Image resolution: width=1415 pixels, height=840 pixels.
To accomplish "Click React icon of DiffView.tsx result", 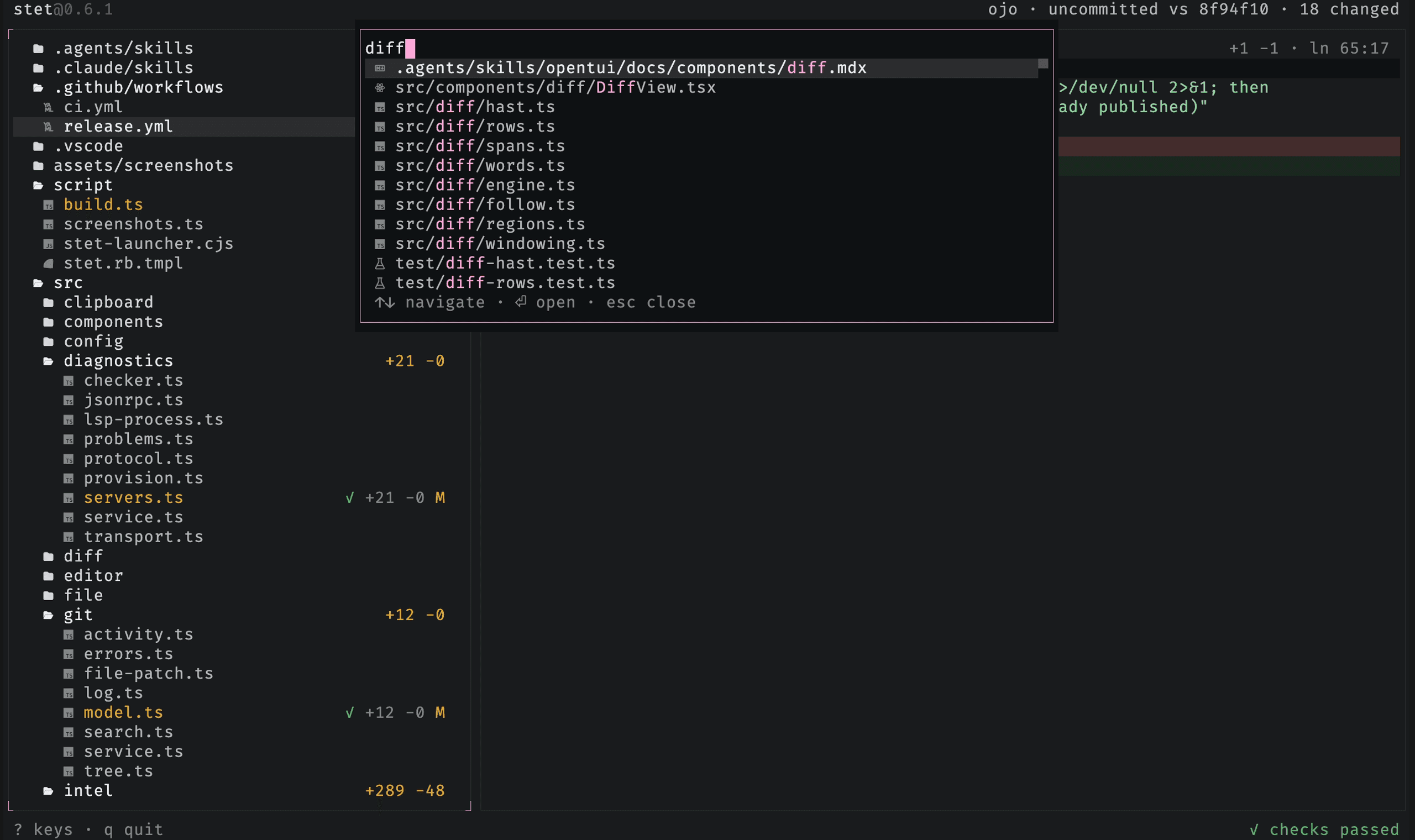I will point(380,88).
